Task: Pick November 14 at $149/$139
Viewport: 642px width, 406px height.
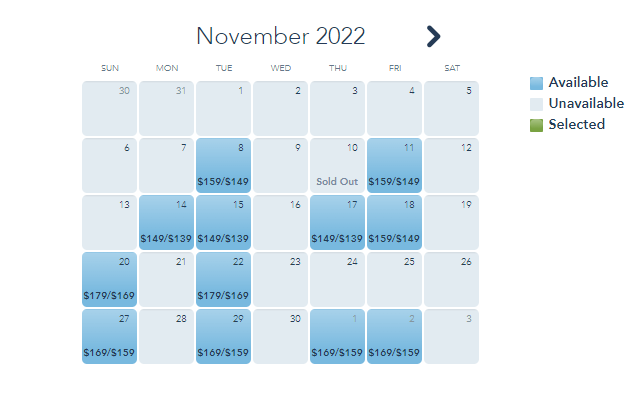Action: [166, 222]
